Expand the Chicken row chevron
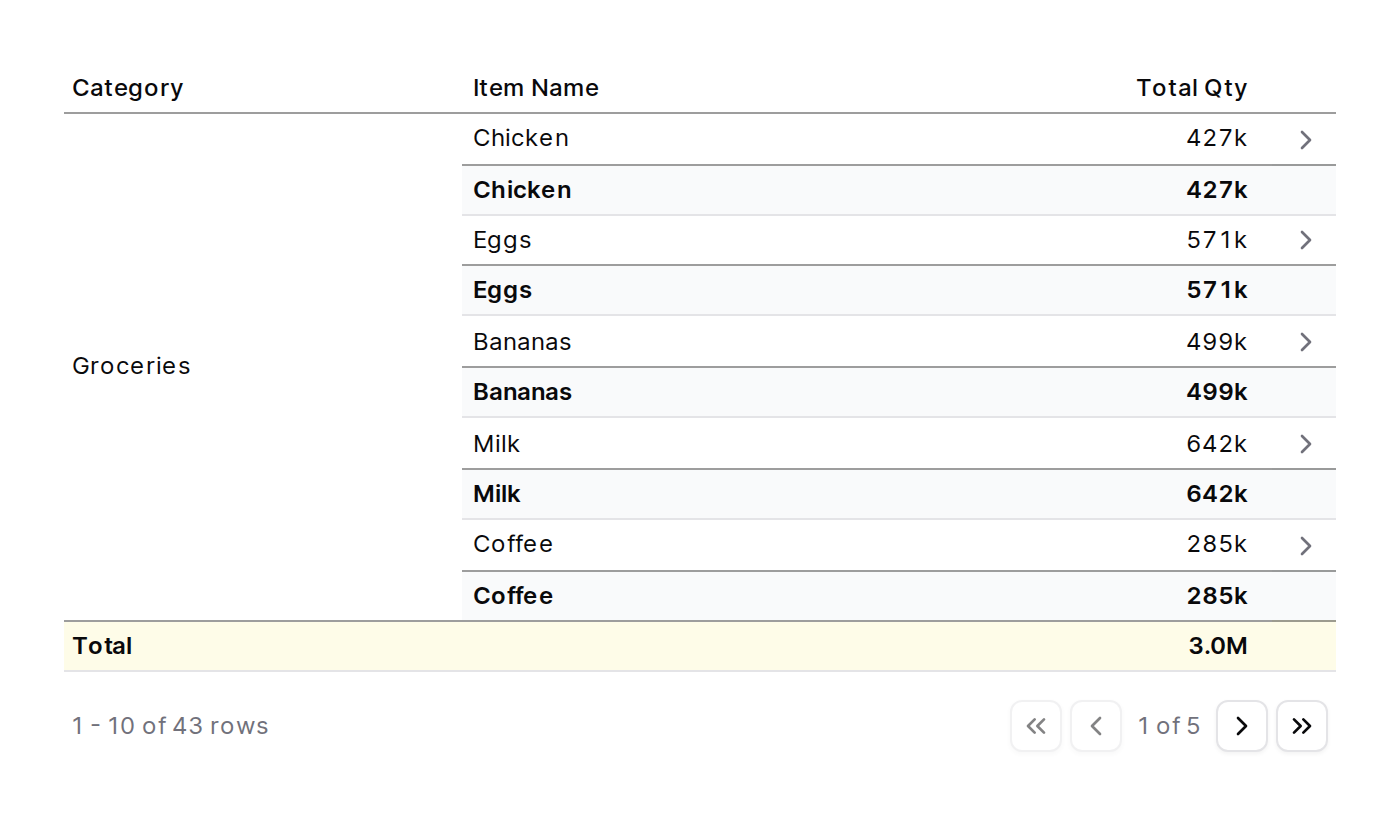 point(1305,139)
